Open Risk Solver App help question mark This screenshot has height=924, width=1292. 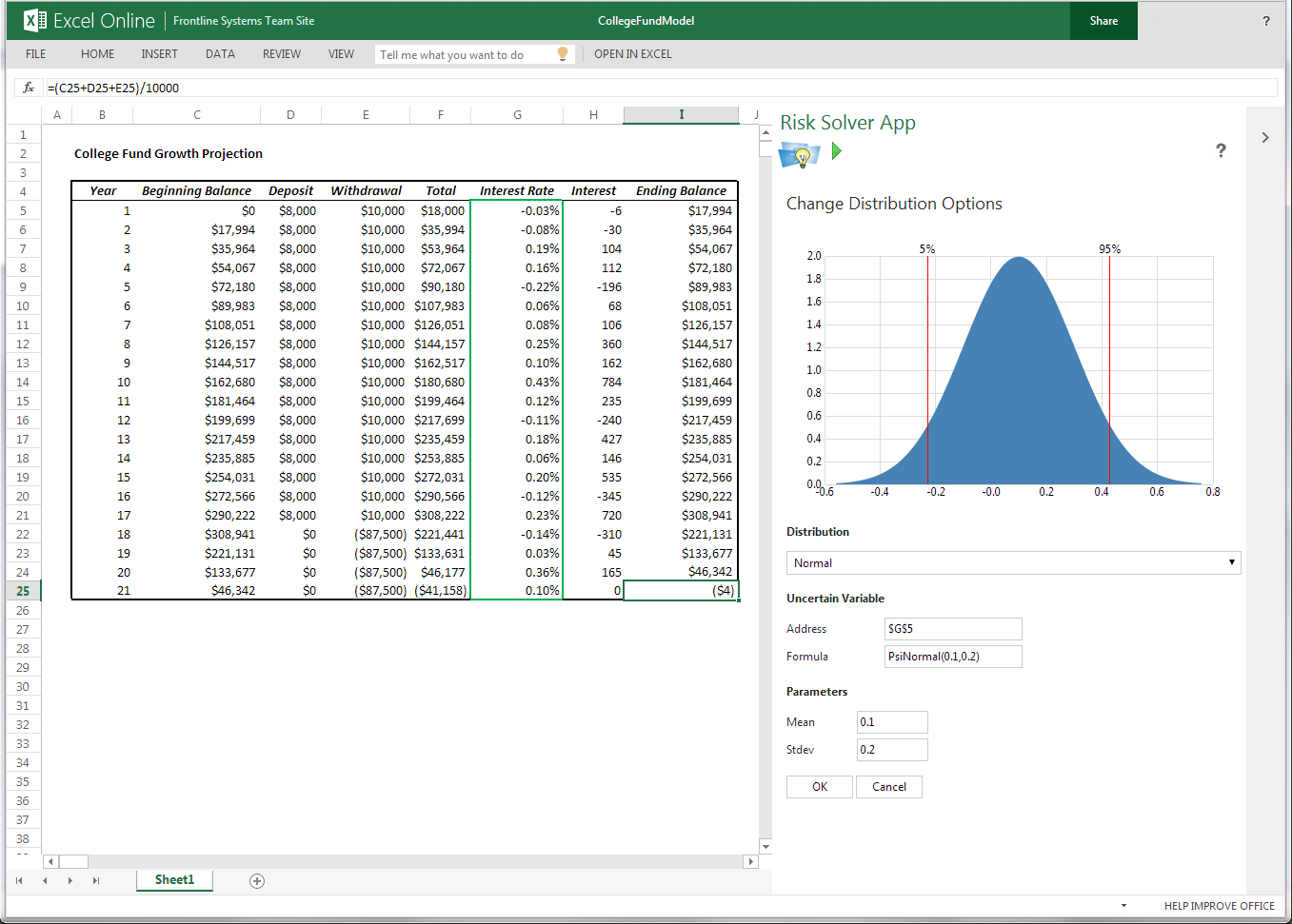pos(1221,150)
